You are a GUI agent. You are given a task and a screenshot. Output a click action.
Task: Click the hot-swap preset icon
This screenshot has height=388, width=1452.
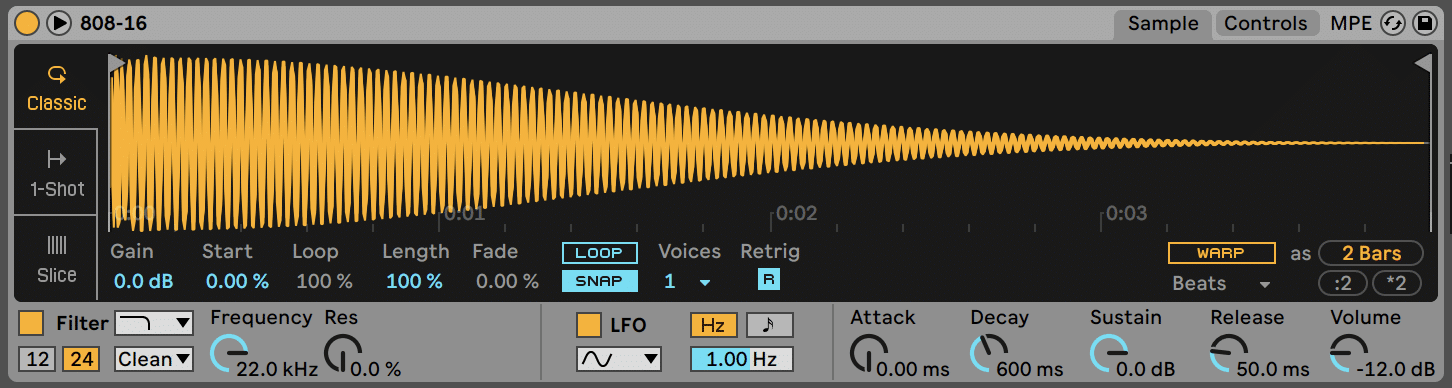coord(1392,23)
